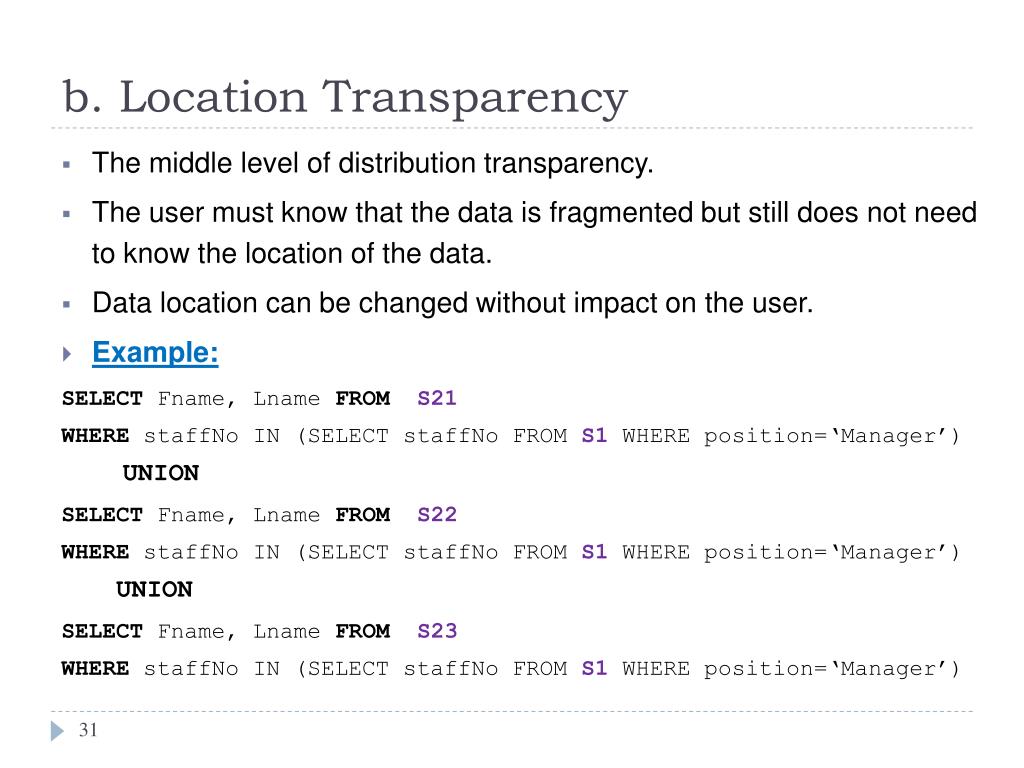Click the FROM keyword before S23
Image resolution: width=1024 pixels, height=768 pixels.
tap(362, 631)
